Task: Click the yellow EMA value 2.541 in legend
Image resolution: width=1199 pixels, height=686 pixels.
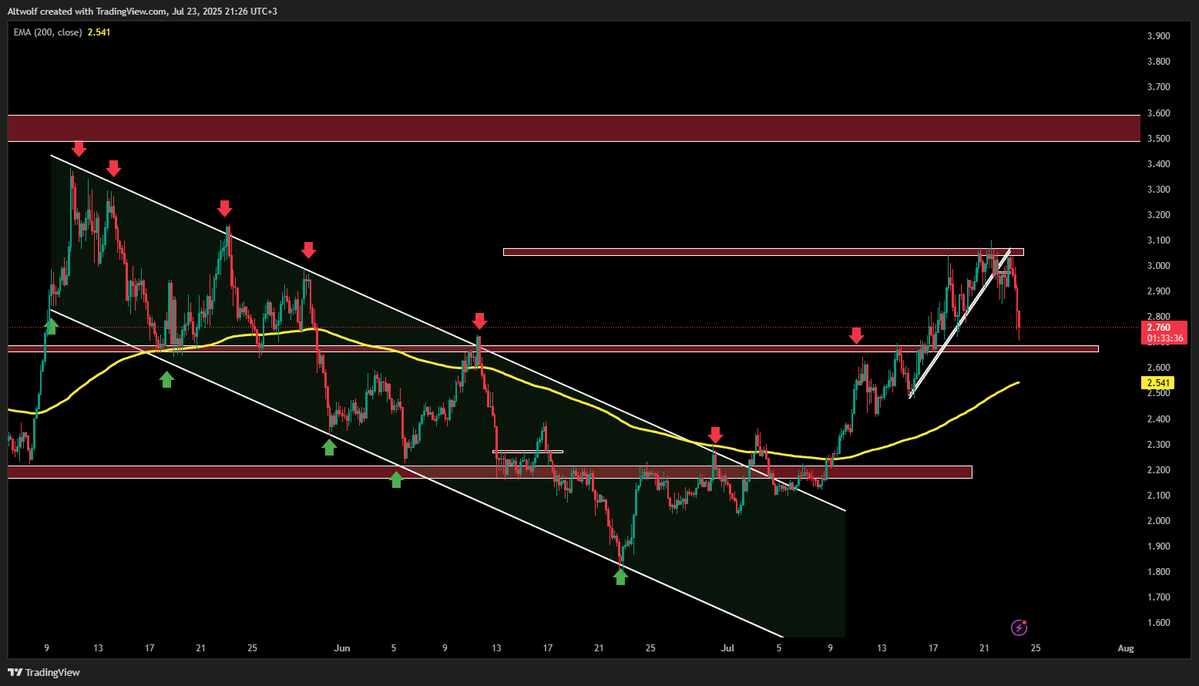Action: click(99, 32)
